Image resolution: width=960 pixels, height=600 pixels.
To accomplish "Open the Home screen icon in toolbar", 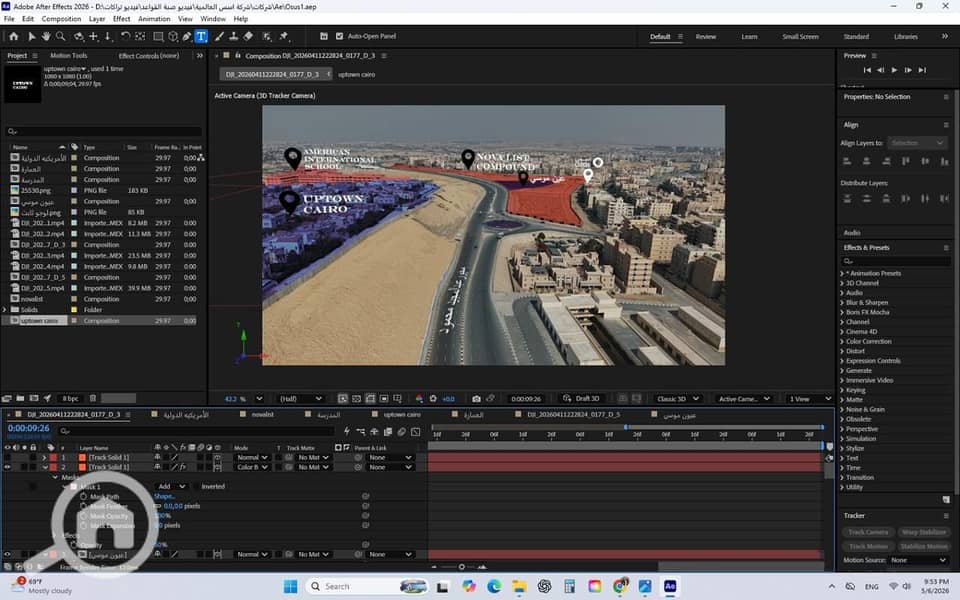I will tap(13, 37).
